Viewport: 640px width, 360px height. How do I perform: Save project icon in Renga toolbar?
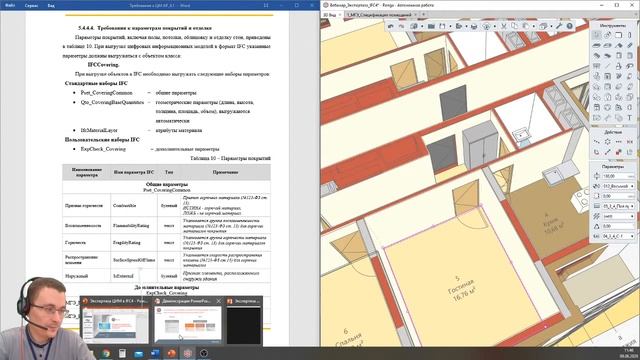[442, 26]
